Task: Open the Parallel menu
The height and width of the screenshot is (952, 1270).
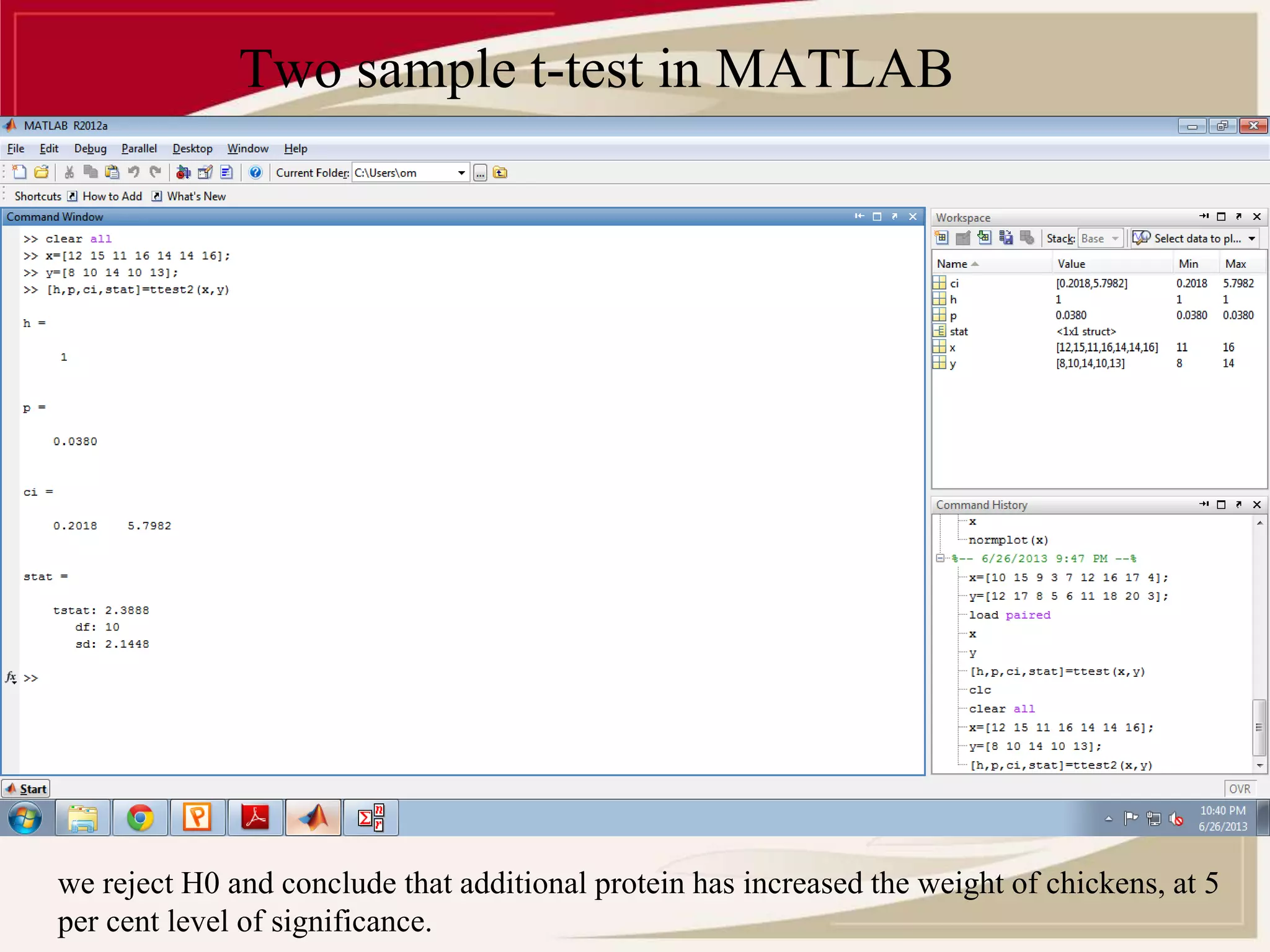Action: [139, 149]
